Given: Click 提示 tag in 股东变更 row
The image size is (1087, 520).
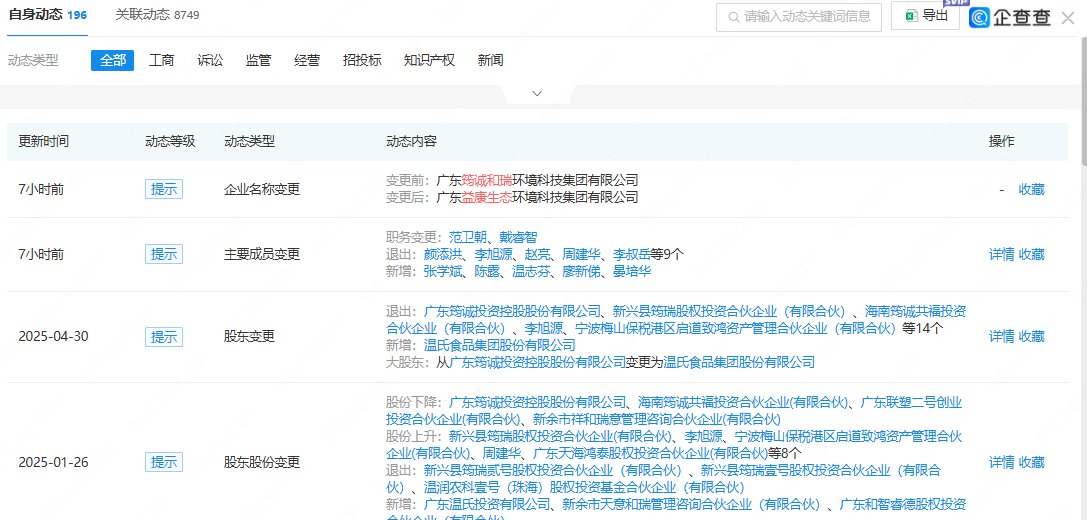Looking at the screenshot, I should point(164,336).
